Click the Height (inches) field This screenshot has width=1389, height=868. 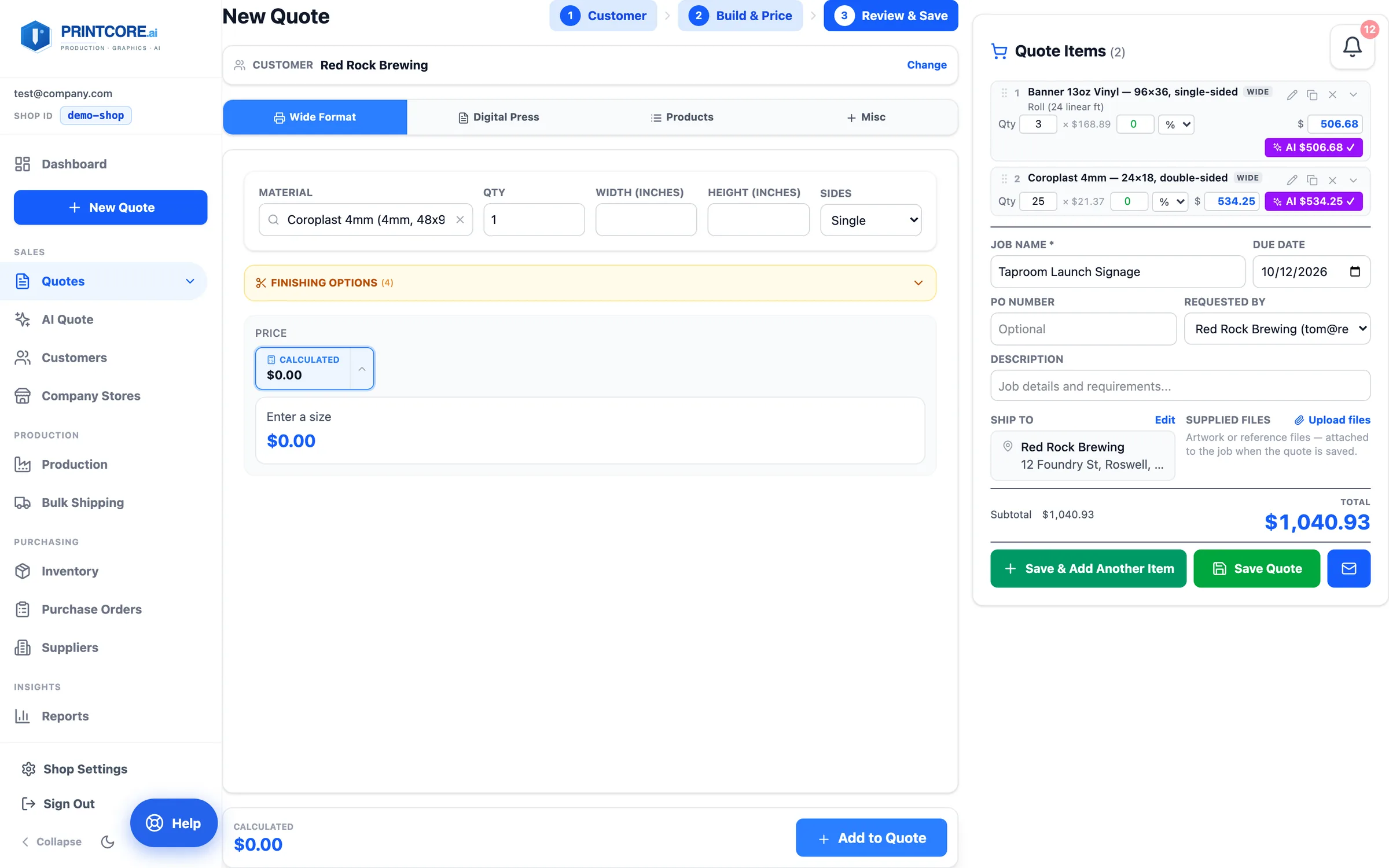758,220
